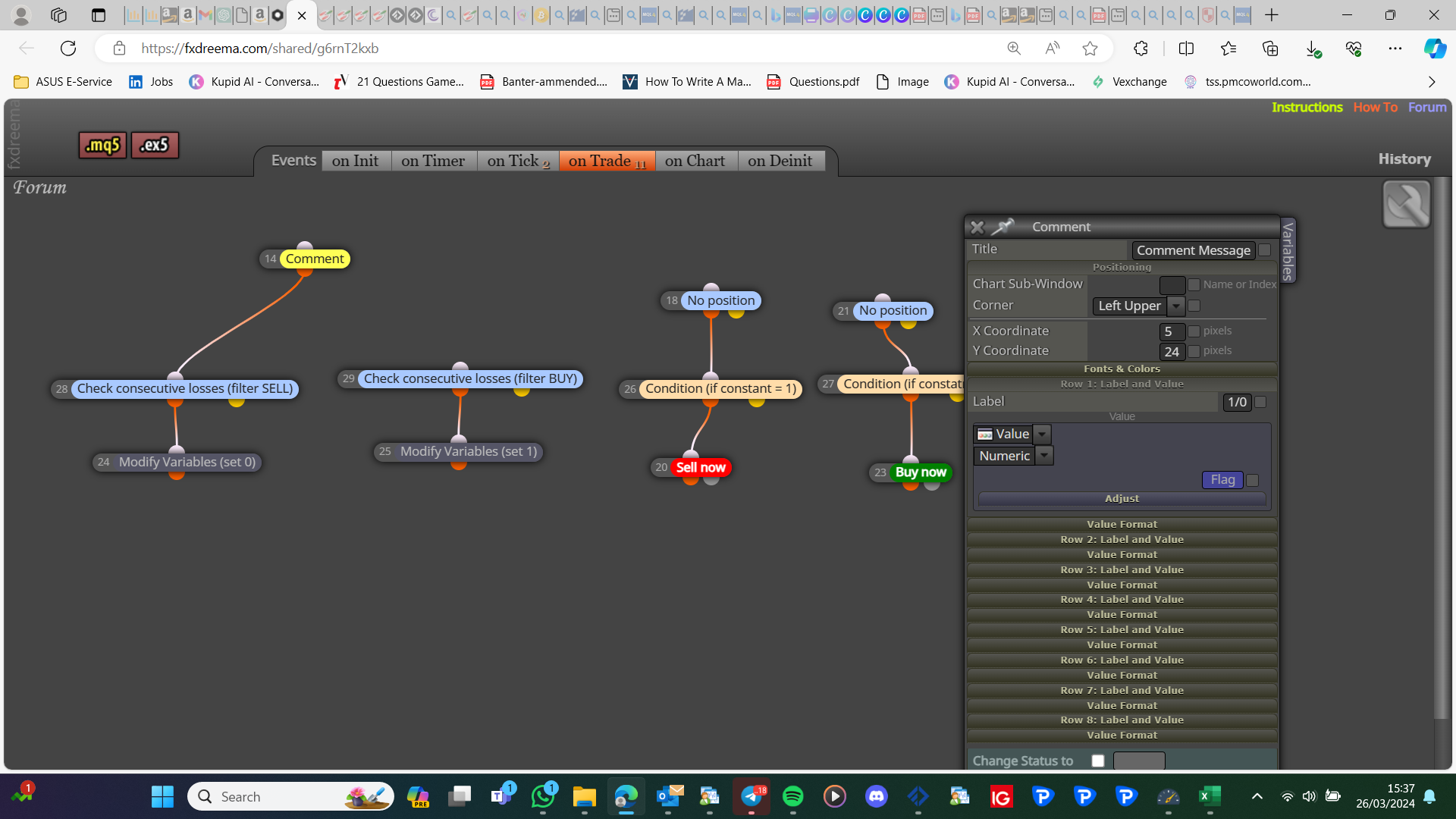Expand the Value type dropdown

click(1042, 434)
